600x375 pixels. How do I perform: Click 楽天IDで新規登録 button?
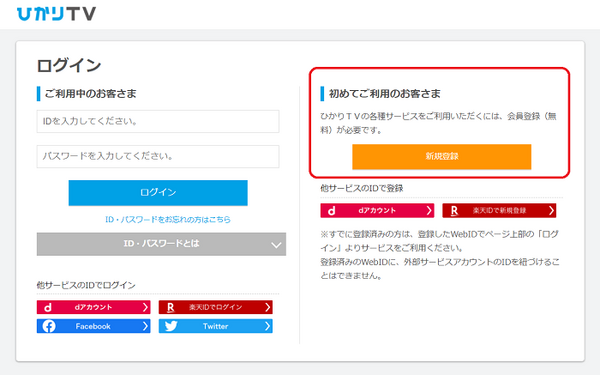click(x=499, y=210)
